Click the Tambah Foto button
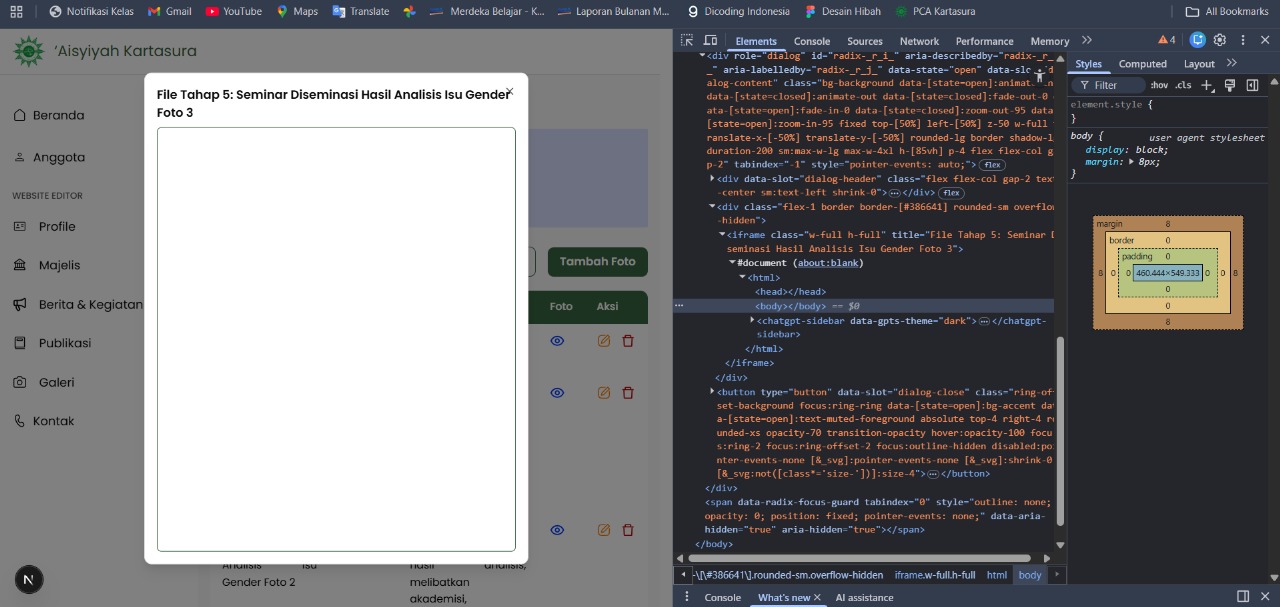 pos(597,262)
